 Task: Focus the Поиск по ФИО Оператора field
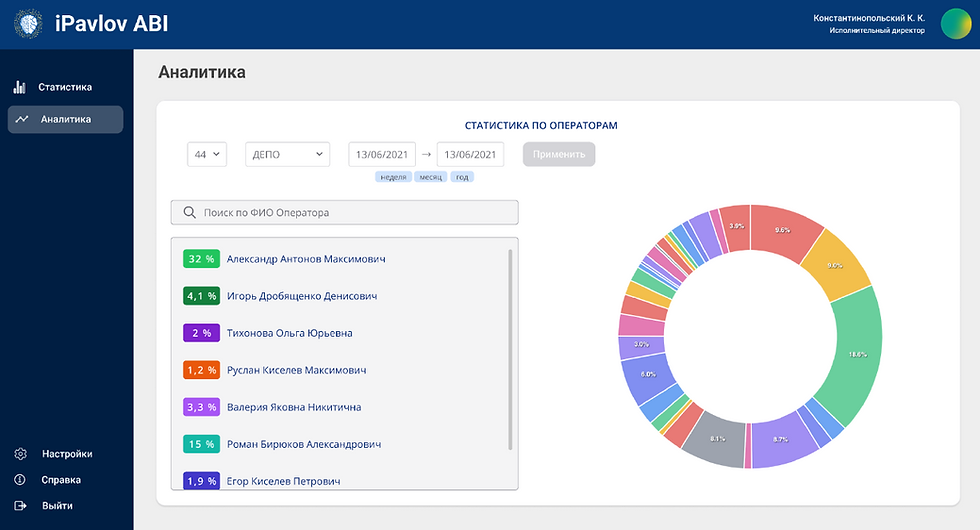(344, 212)
